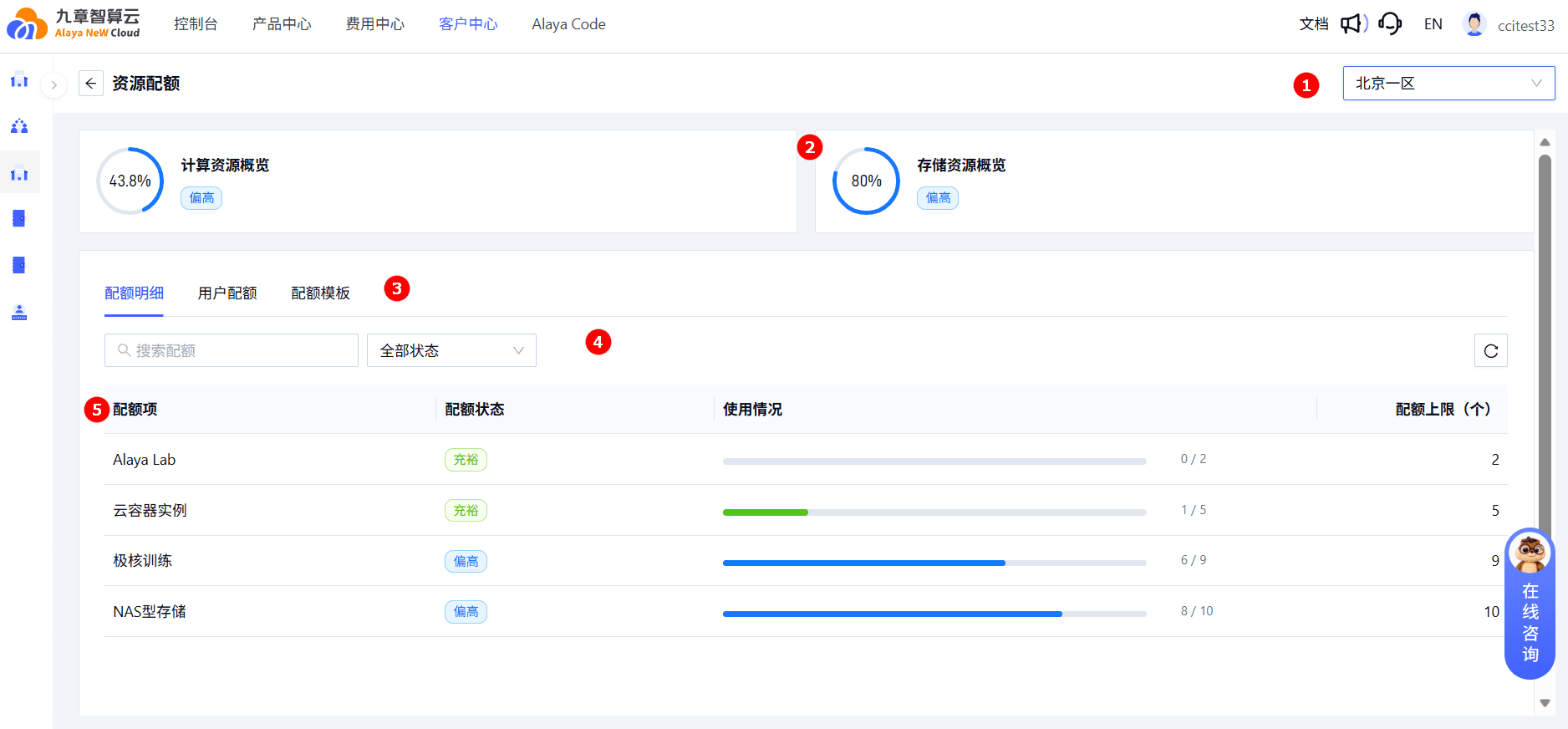Click the bottom person icon in sidebar

coord(19,312)
